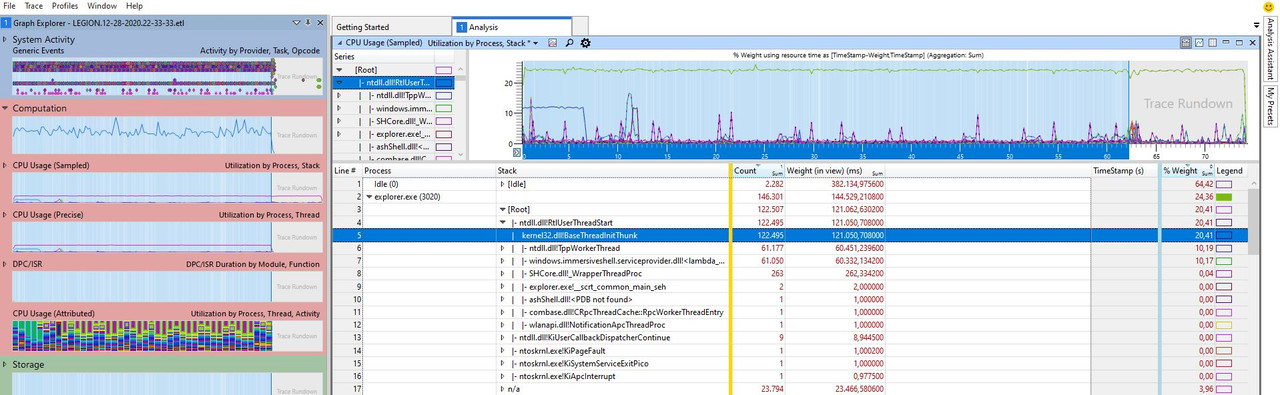Screen dimensions: 1280x395
Task: Open the File menu
Action: (x=9, y=6)
